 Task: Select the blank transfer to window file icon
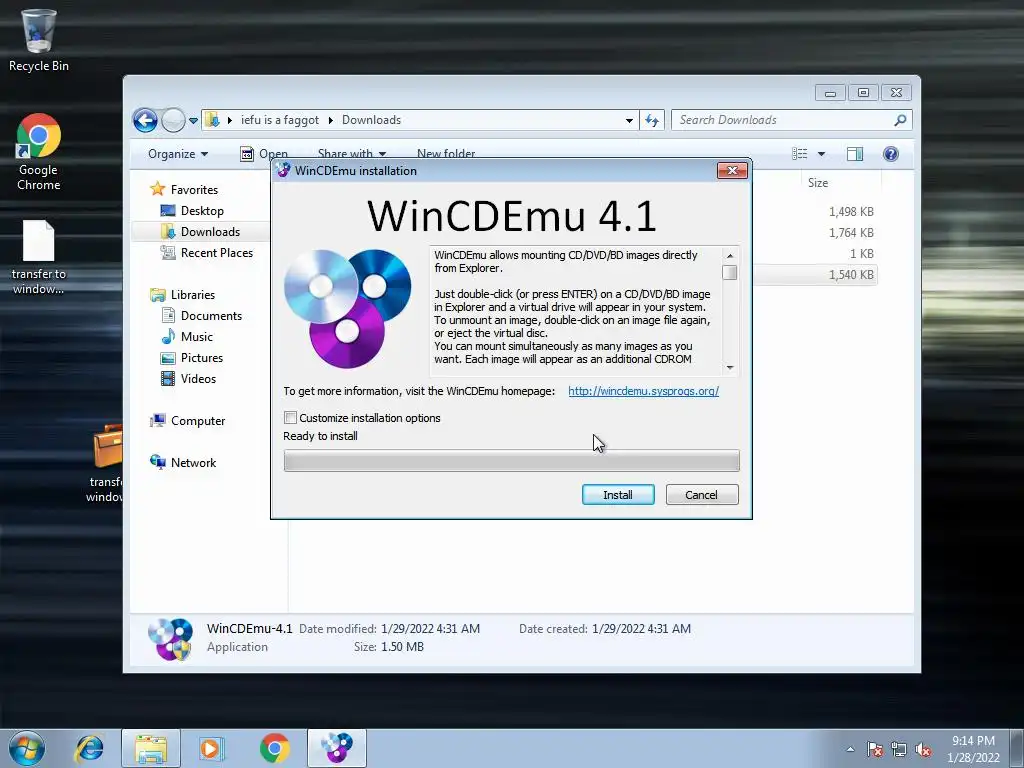(x=38, y=257)
